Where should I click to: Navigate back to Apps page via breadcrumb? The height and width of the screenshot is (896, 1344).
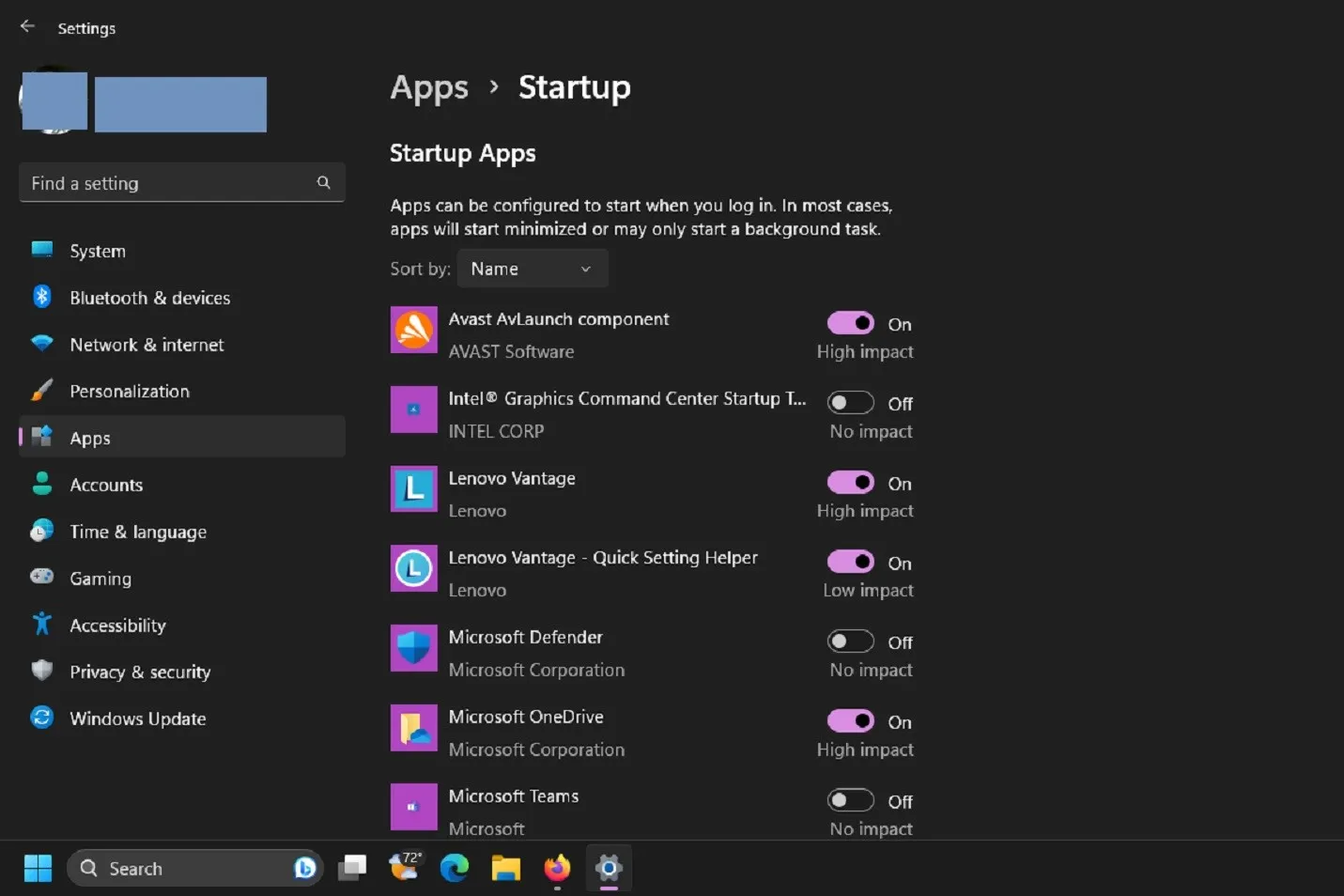click(x=428, y=86)
